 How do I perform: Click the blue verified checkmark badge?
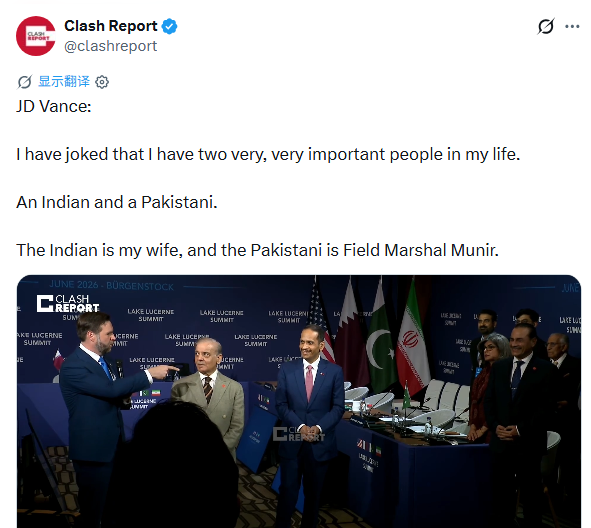[x=169, y=26]
